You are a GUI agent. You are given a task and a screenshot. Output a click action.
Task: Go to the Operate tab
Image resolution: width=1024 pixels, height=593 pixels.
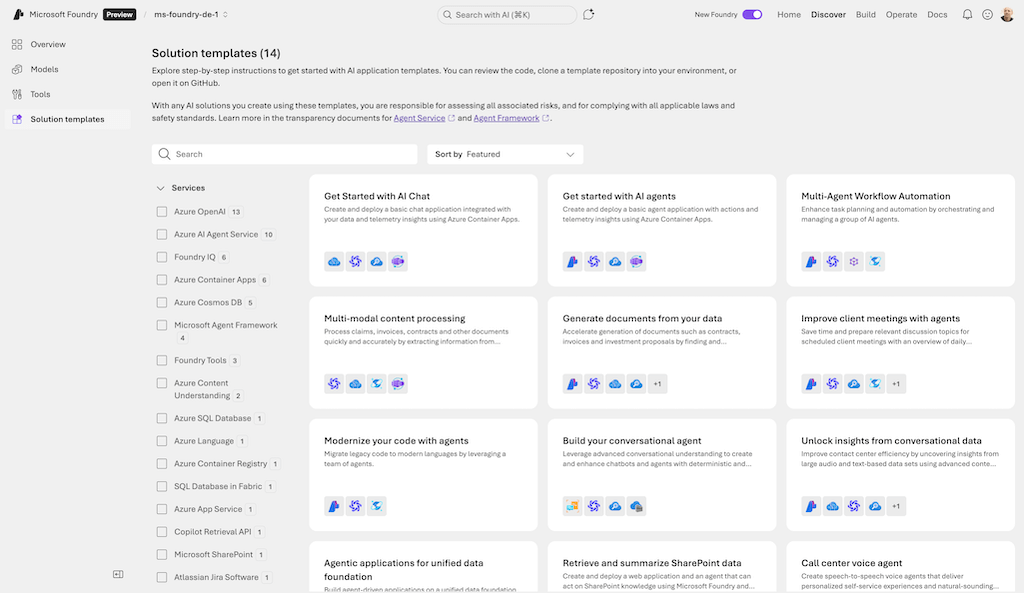click(901, 15)
